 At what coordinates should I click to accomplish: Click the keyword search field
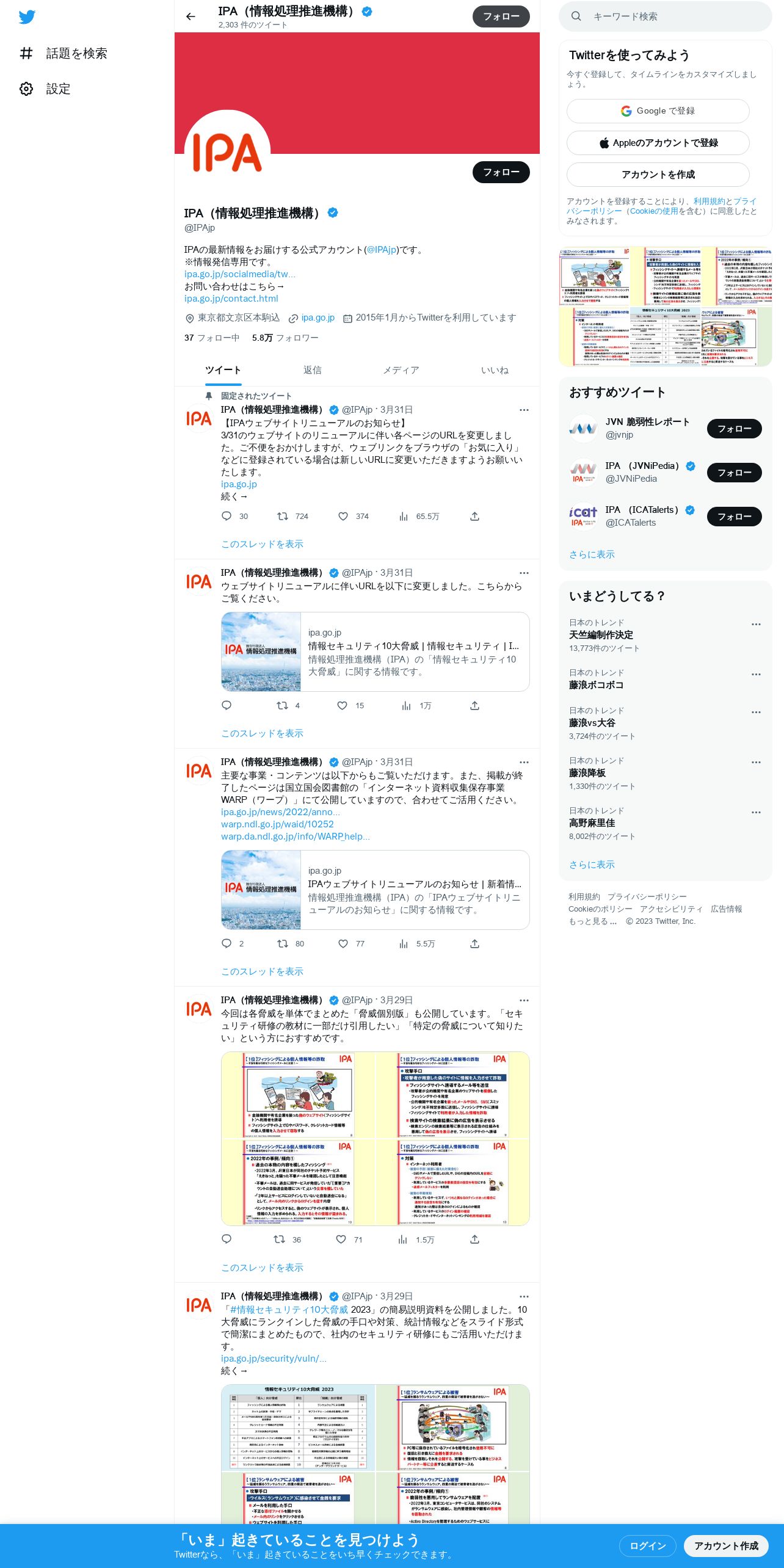click(x=666, y=16)
